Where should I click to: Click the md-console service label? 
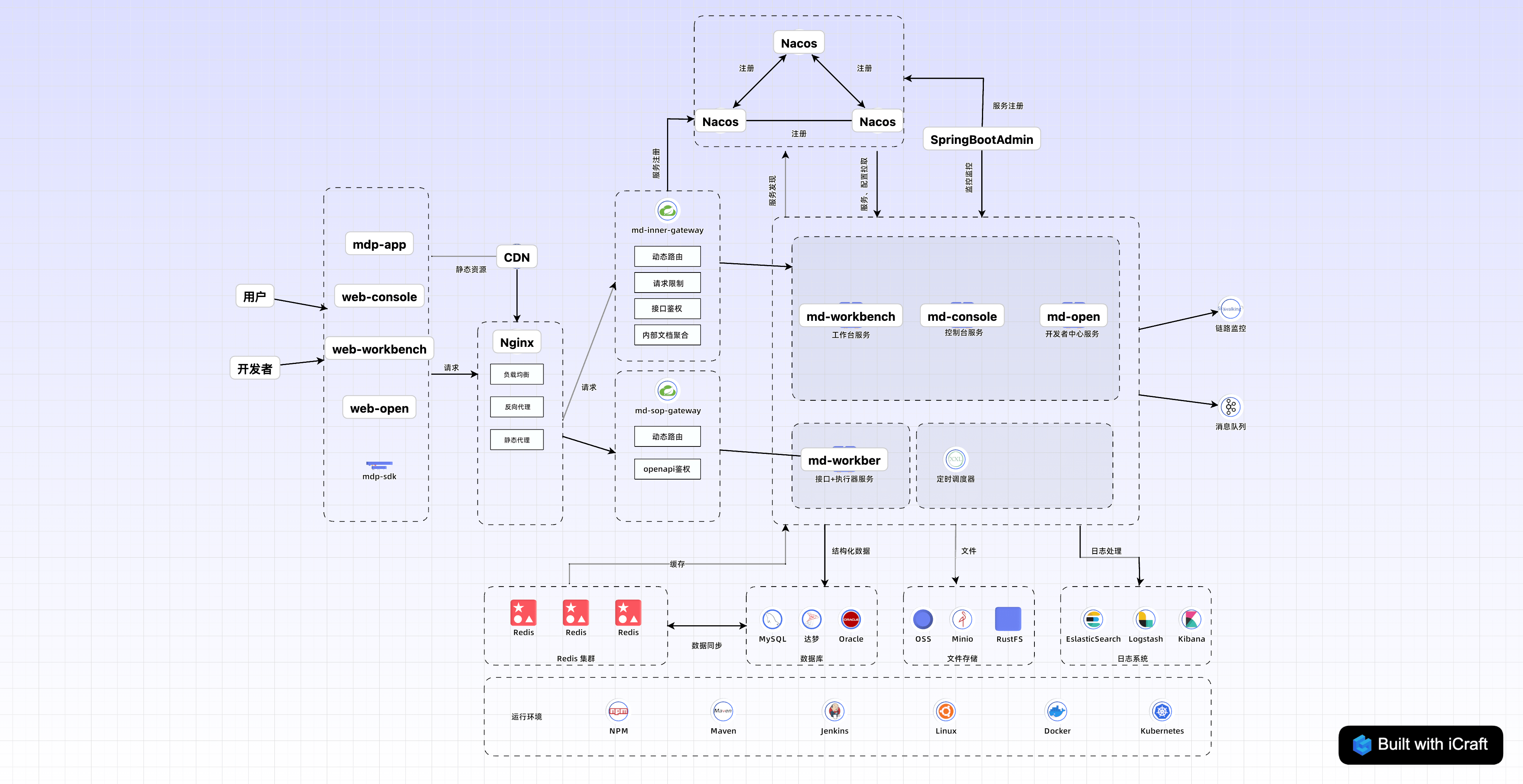coord(962,316)
